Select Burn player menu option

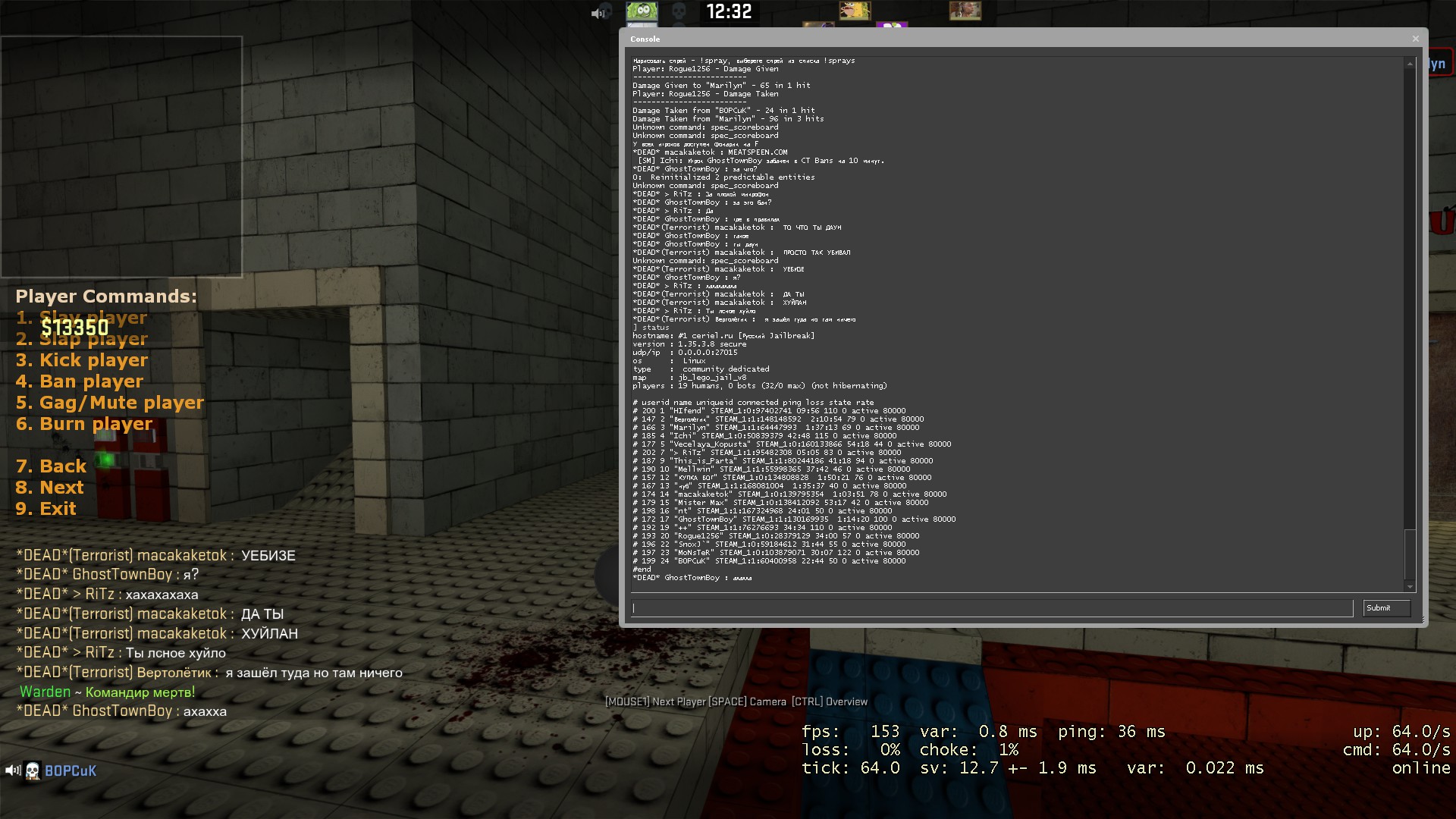tap(84, 424)
